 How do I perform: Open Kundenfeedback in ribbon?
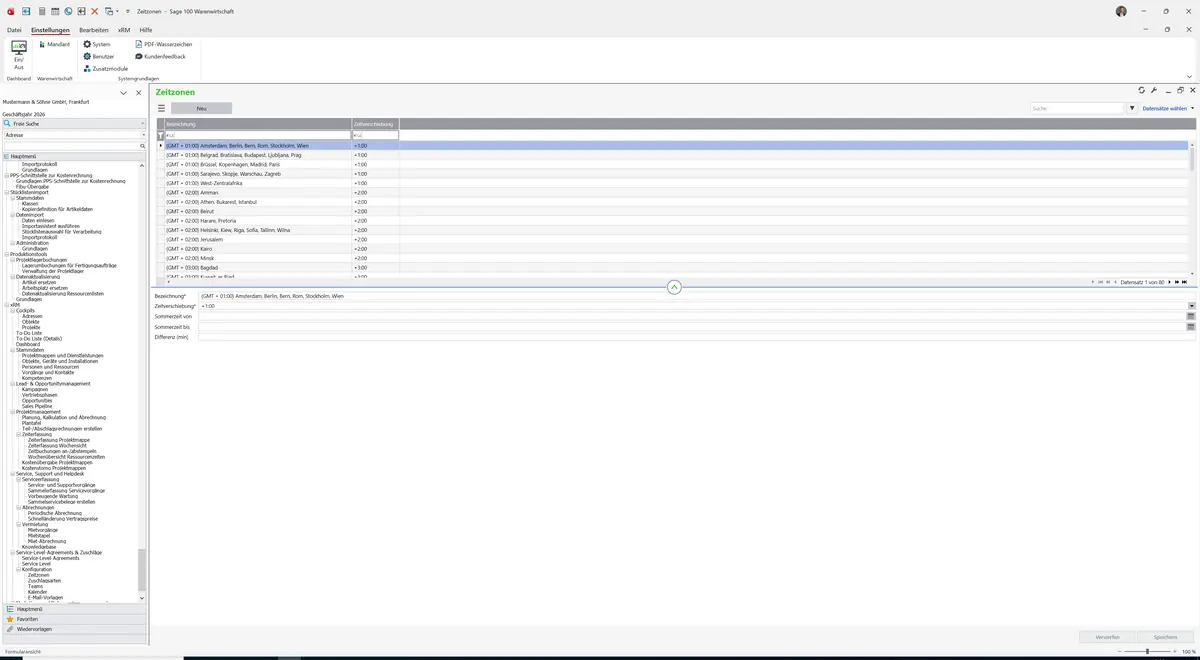(x=160, y=56)
